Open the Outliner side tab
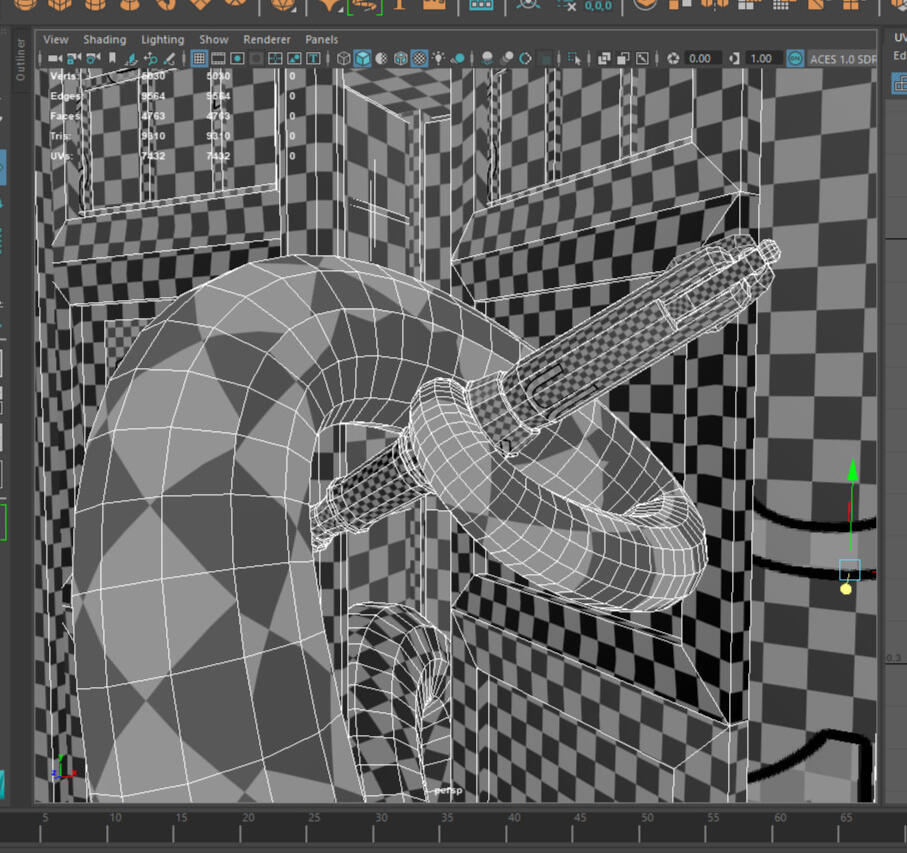This screenshot has height=853, width=907. (20, 60)
